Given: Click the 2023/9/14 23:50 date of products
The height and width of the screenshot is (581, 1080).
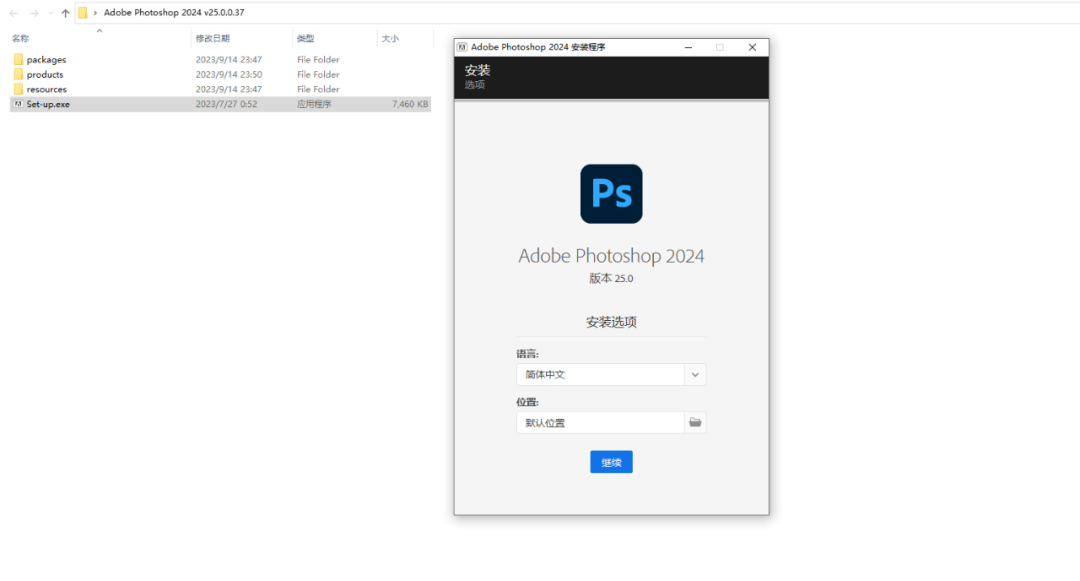Looking at the screenshot, I should point(229,74).
